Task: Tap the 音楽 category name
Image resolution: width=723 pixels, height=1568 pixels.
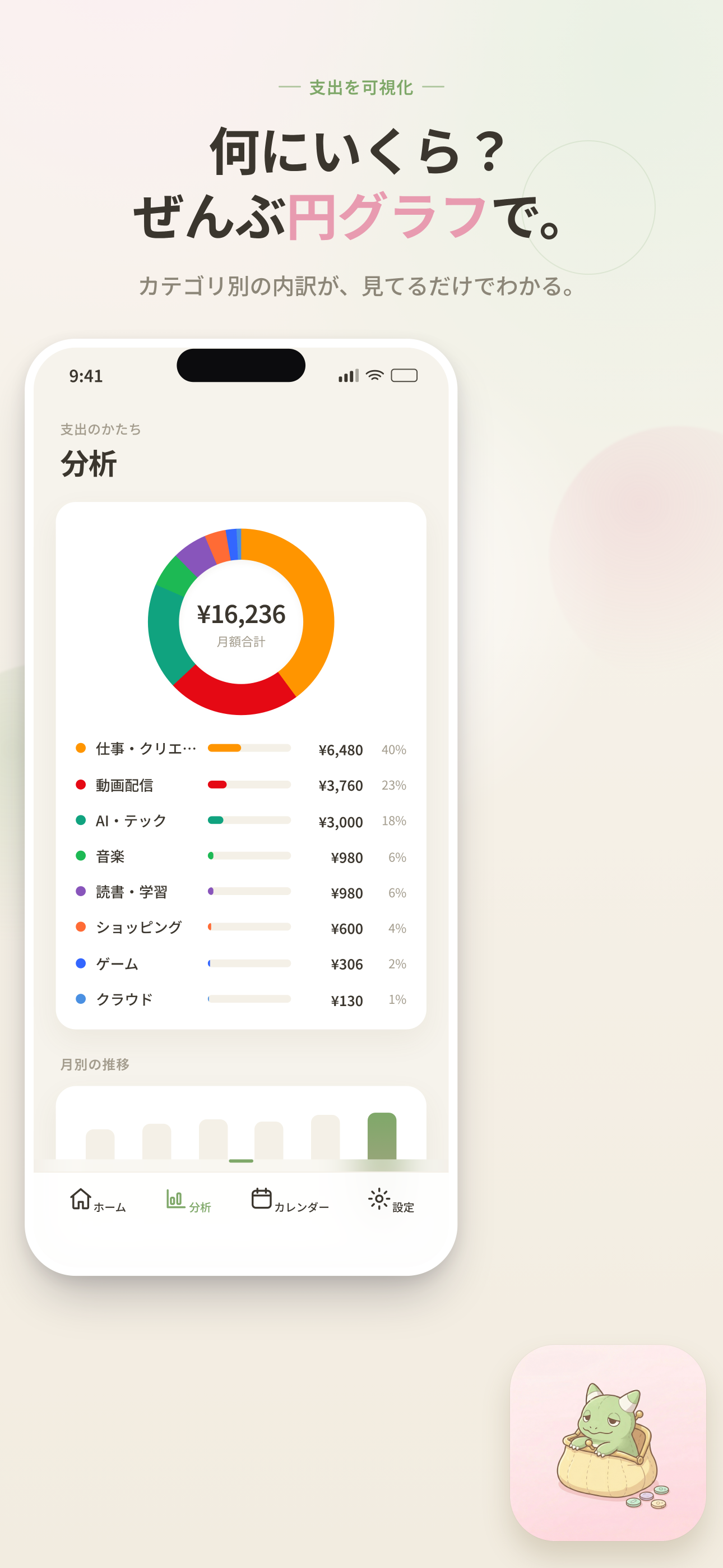Action: [110, 856]
